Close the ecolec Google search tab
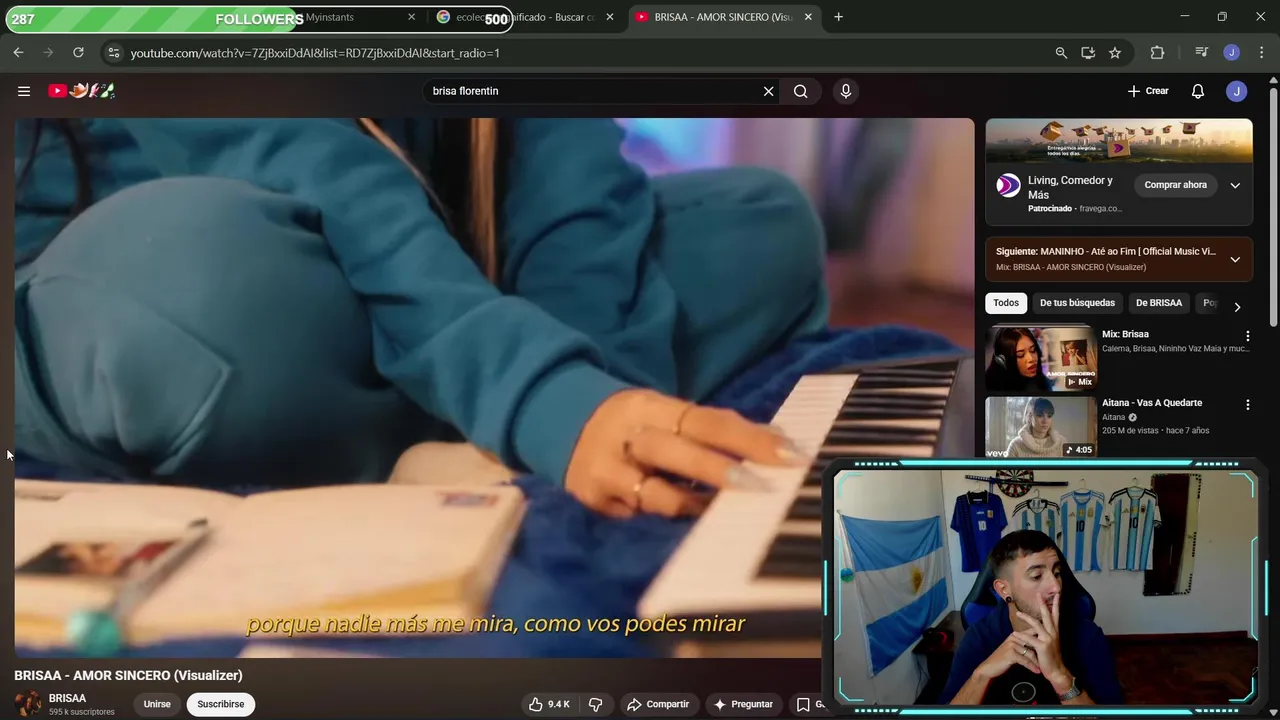This screenshot has width=1280, height=720. 610,17
